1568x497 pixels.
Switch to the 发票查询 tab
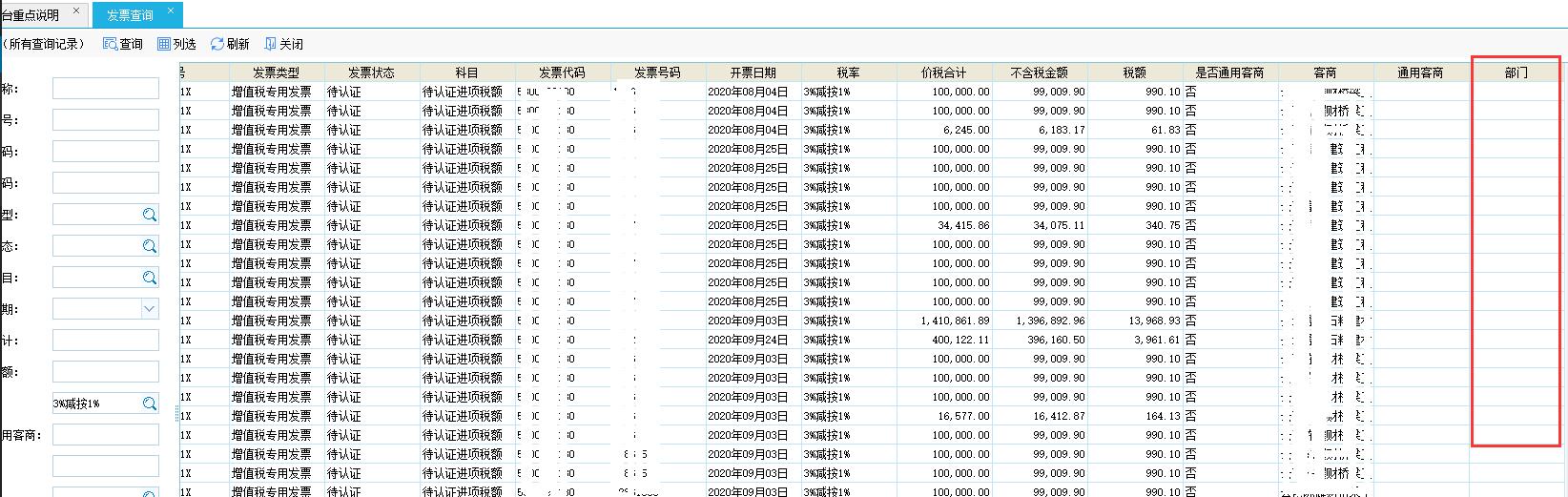(129, 15)
